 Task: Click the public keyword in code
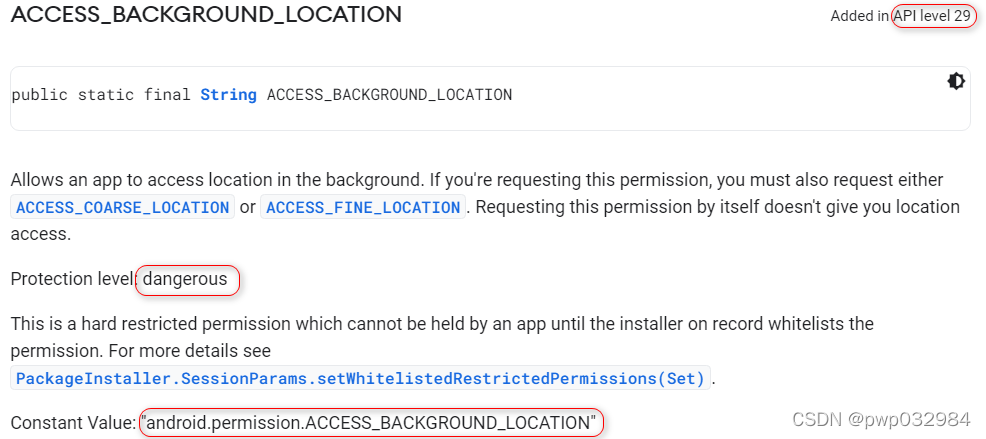click(39, 95)
